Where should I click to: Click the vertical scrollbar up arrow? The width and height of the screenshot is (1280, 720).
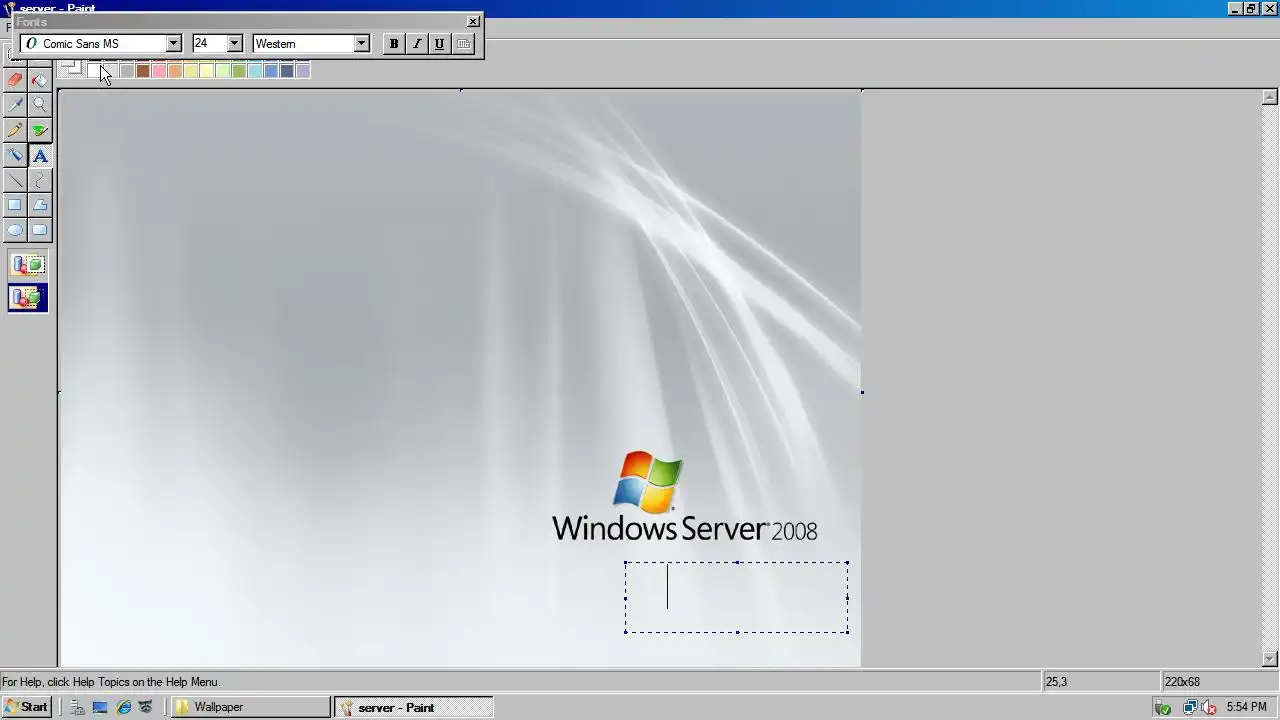pyautogui.click(x=1270, y=97)
